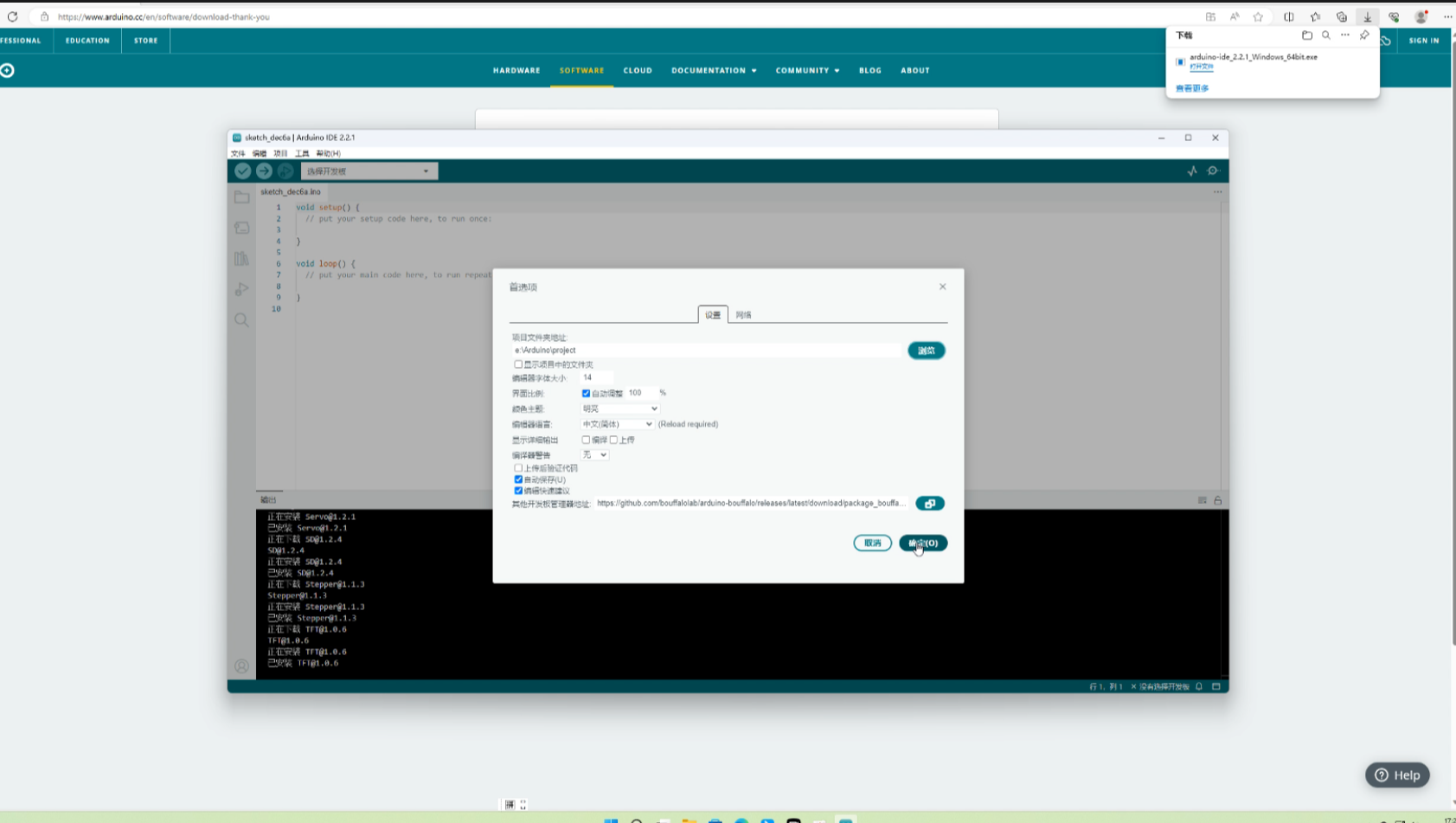Click the account profile icon in IDE sidebar
The height and width of the screenshot is (823, 1456).
pyautogui.click(x=241, y=666)
